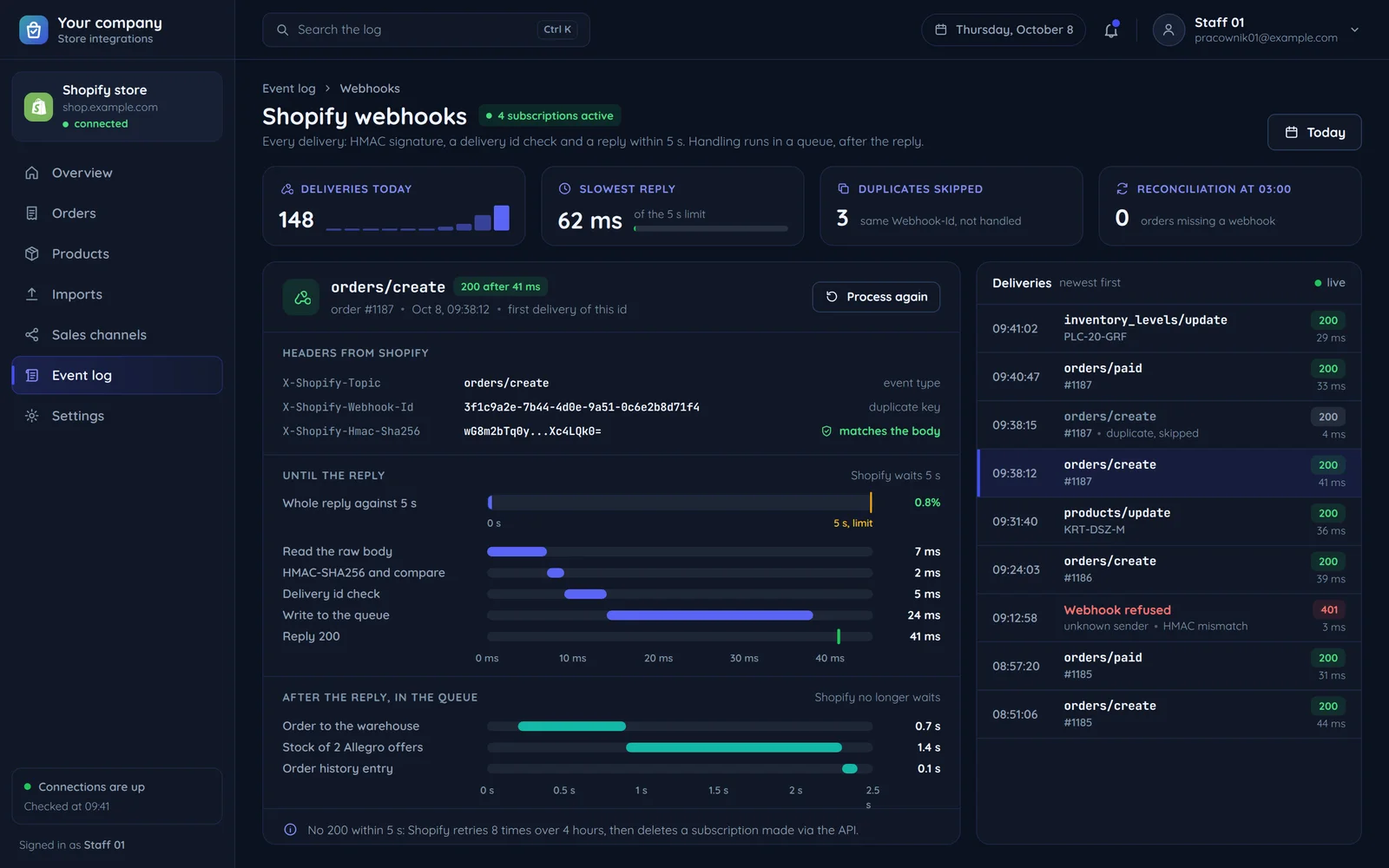The image size is (1389, 868).
Task: Click the live indicator in Deliveries
Action: [x=1329, y=283]
